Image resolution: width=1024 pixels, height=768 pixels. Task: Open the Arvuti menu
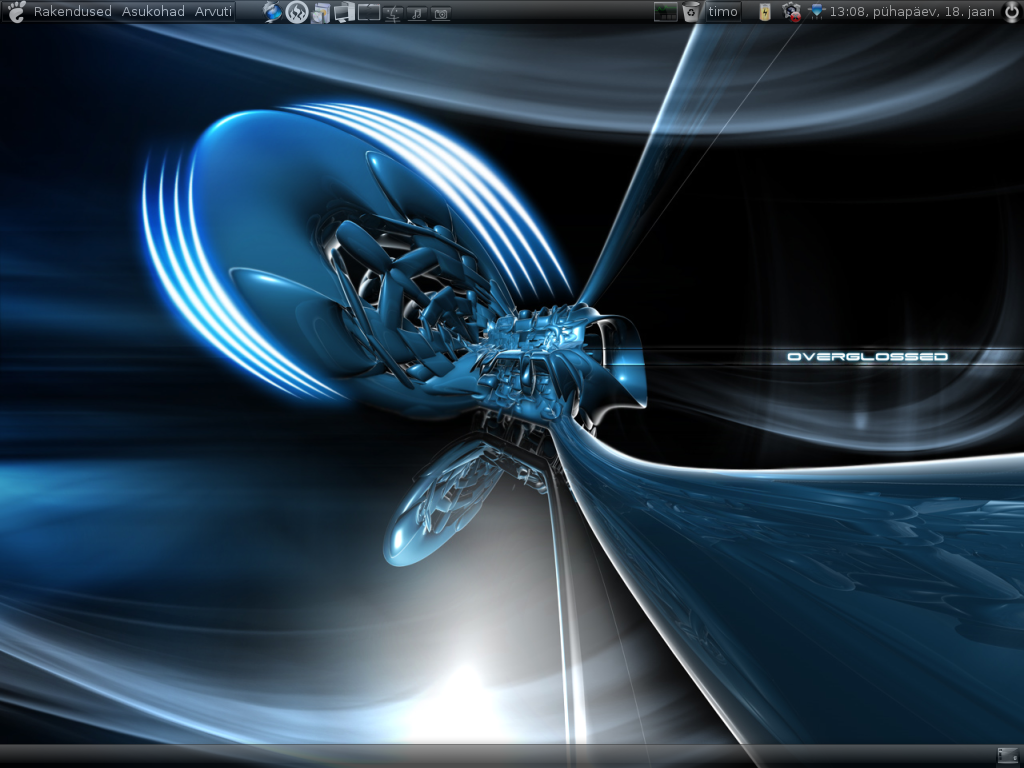pos(214,11)
